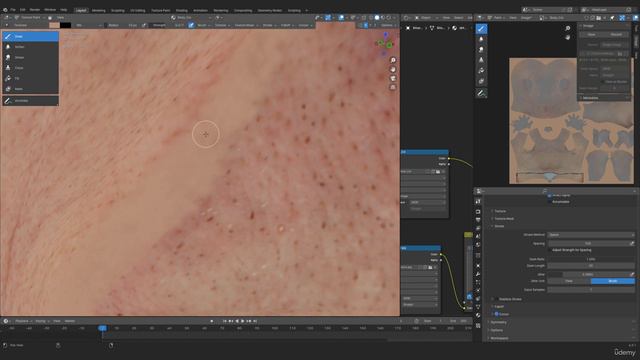Open the Keying menu in timeline
This screenshot has width=640, height=360.
pyautogui.click(x=41, y=321)
